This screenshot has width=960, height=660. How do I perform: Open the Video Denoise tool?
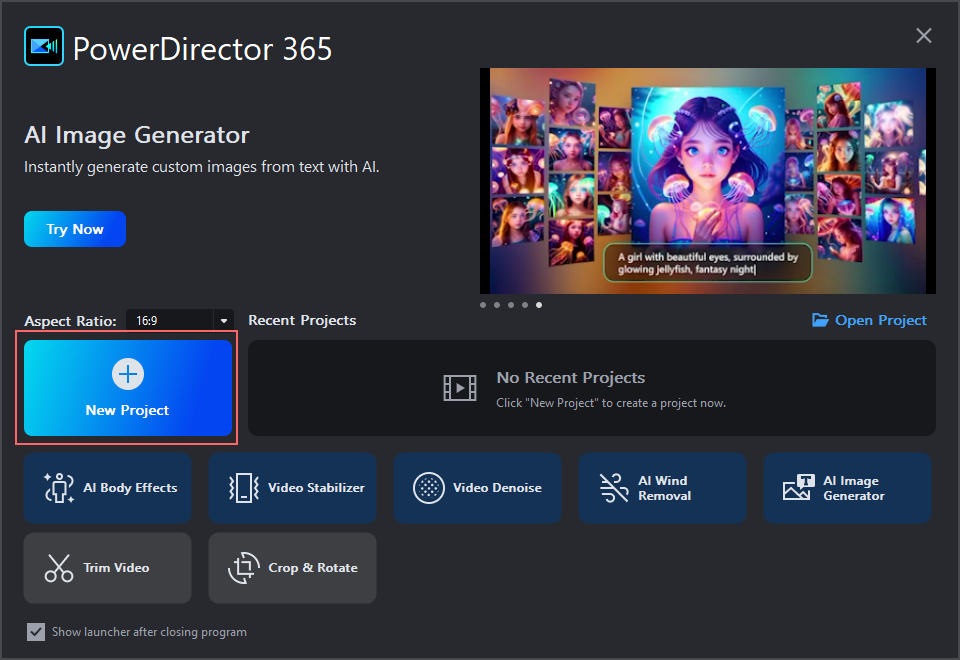pyautogui.click(x=478, y=488)
